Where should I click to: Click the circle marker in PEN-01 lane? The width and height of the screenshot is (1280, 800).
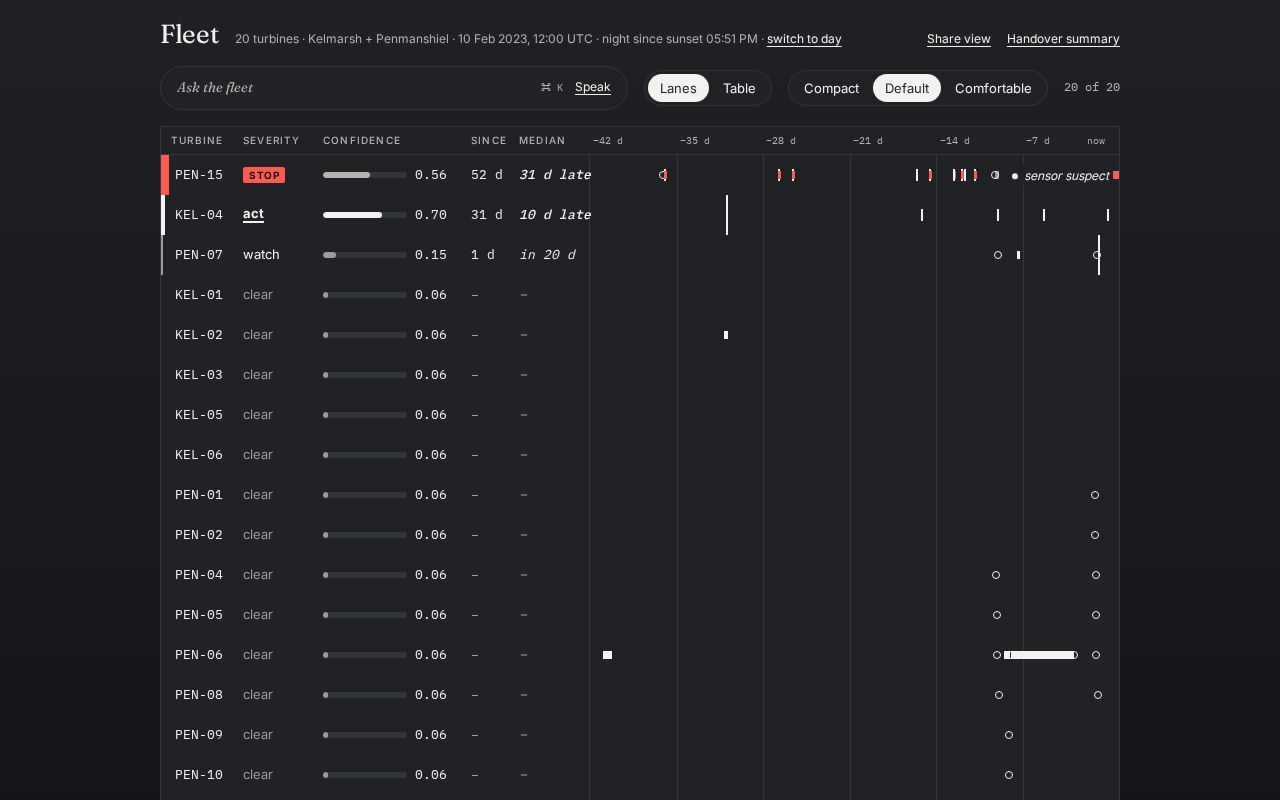pyautogui.click(x=1095, y=495)
